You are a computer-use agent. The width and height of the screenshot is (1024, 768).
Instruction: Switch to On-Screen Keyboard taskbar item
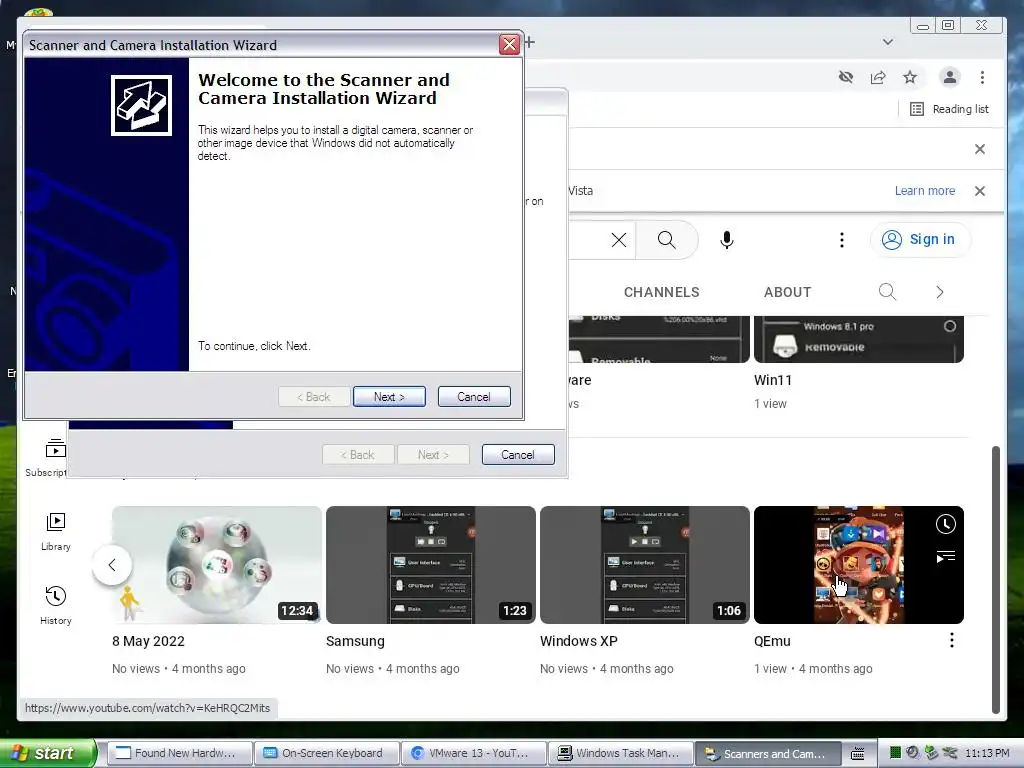(327, 753)
